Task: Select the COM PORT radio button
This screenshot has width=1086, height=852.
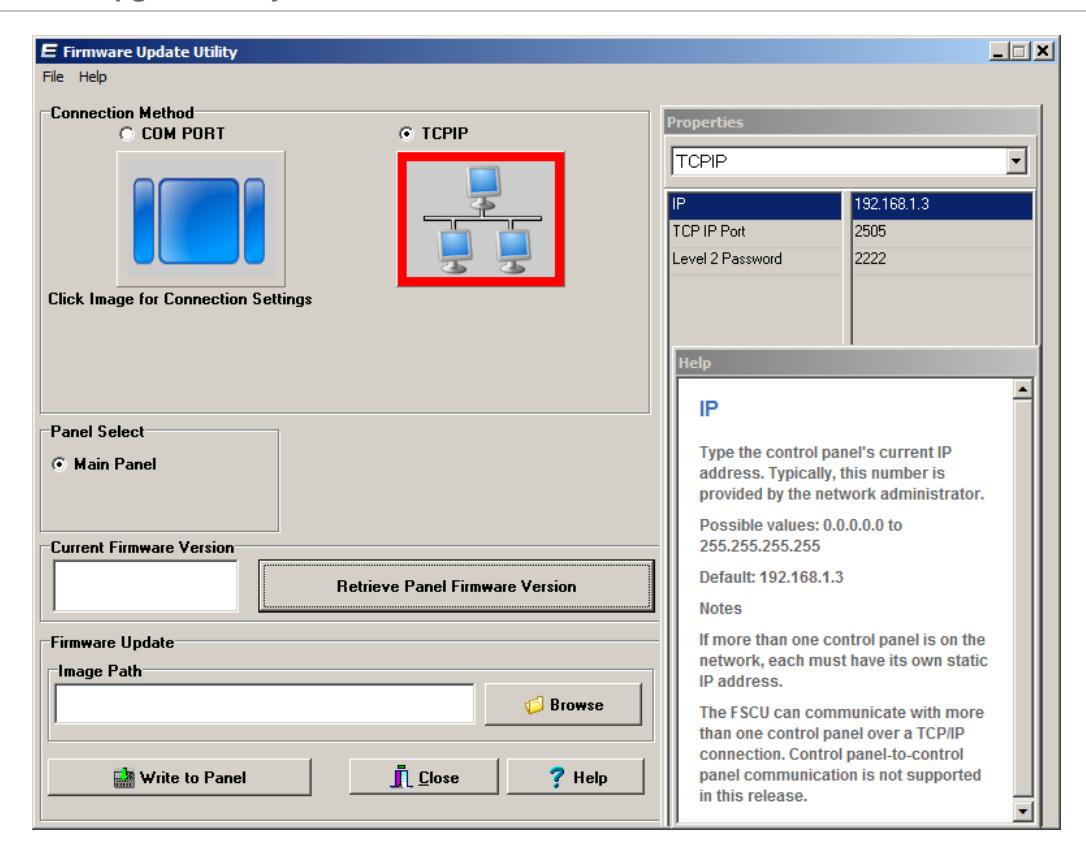Action: pos(126,134)
